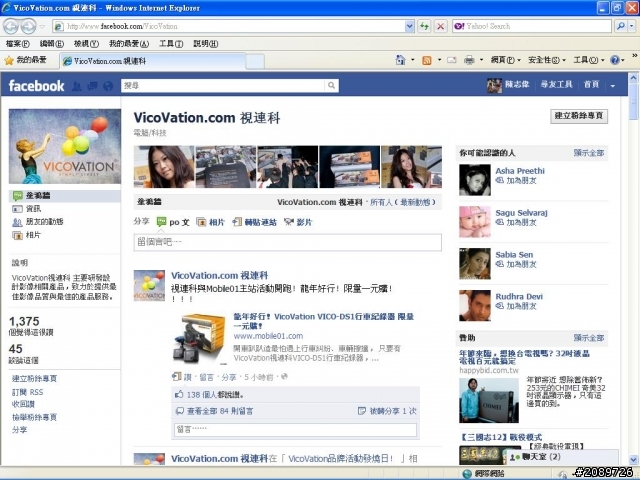Screen dimensions: 640x480
Task: Open Facebook friend requests icon
Action: coord(76,86)
